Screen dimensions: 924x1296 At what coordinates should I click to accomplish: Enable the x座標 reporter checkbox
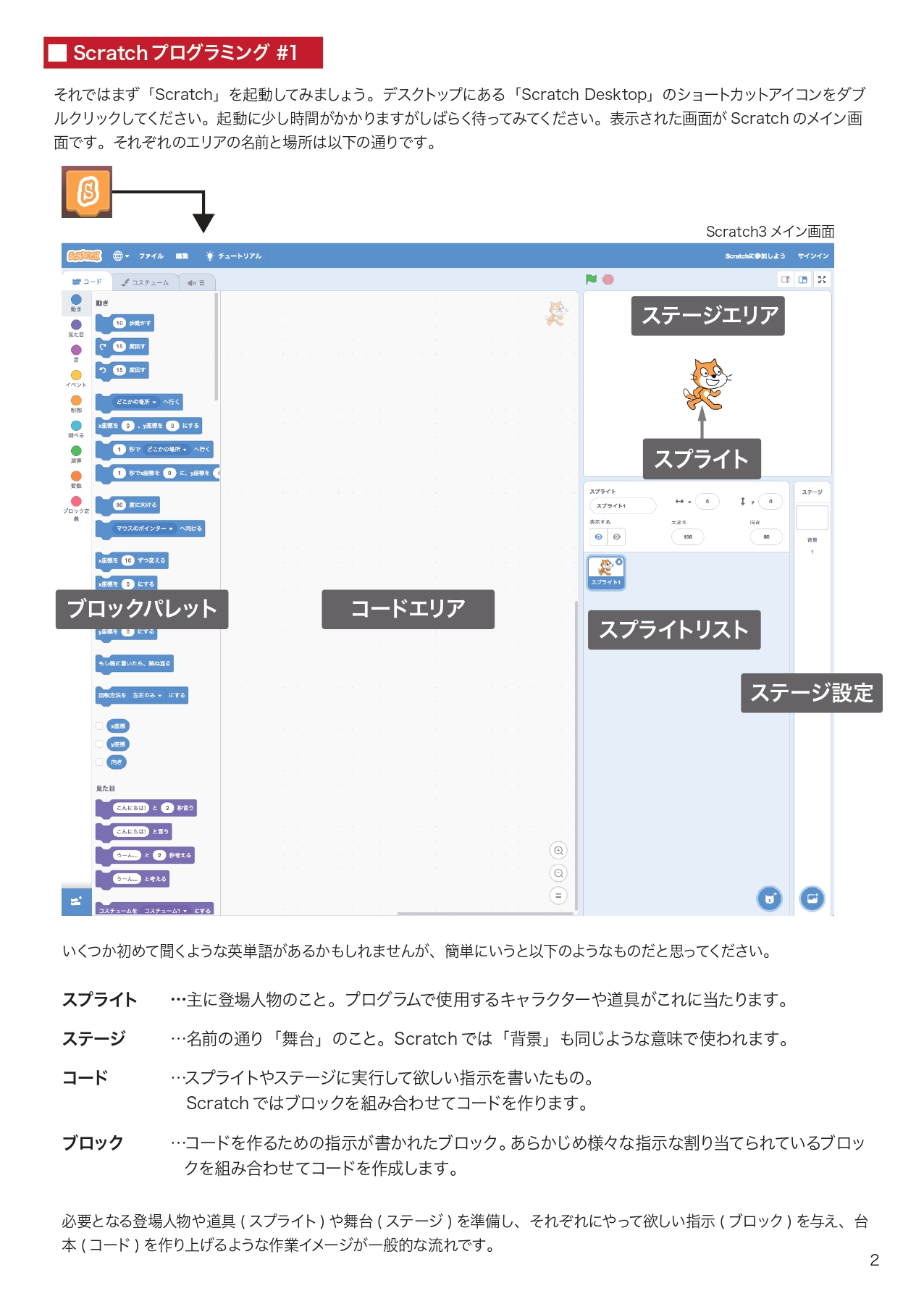click(99, 726)
